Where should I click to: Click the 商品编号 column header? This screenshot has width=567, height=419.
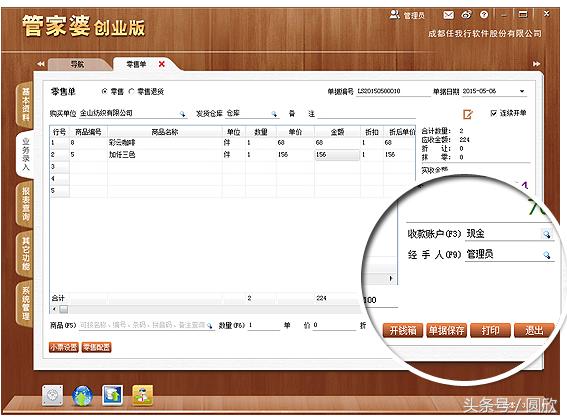point(88,132)
